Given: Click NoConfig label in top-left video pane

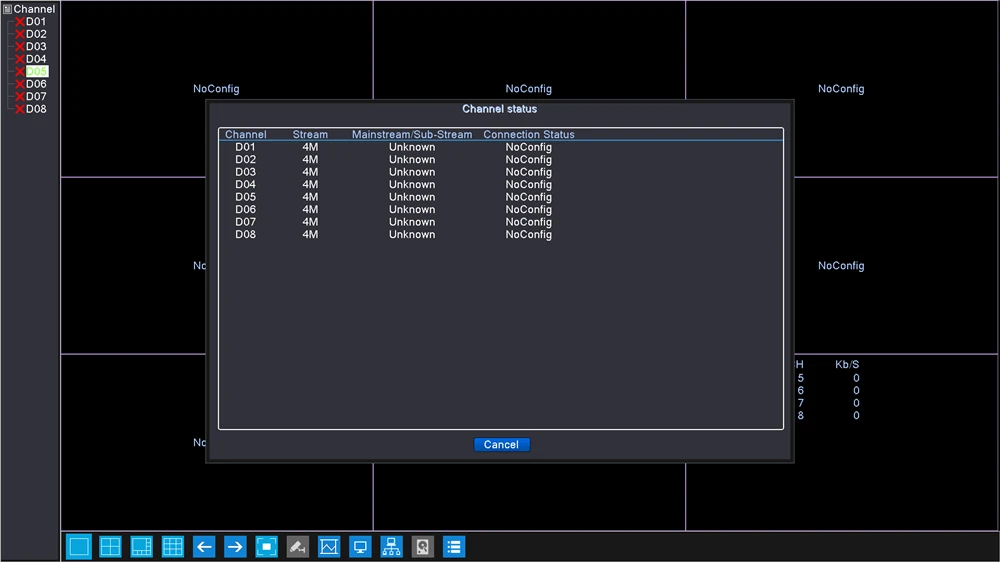Looking at the screenshot, I should [x=216, y=89].
